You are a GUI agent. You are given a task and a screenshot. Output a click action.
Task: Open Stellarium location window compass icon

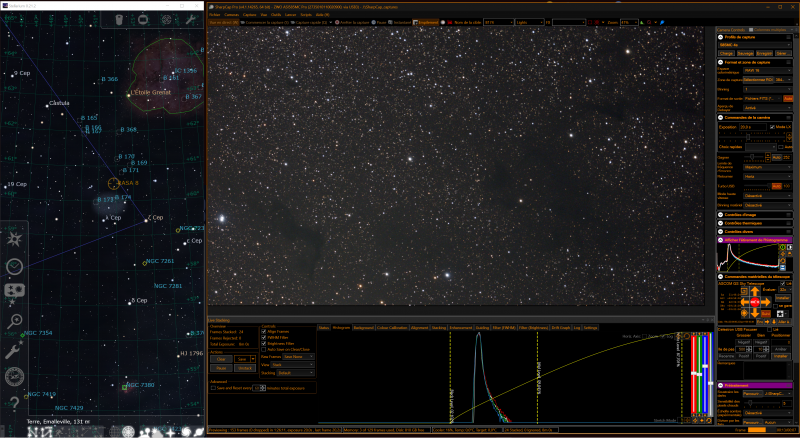coord(14,239)
